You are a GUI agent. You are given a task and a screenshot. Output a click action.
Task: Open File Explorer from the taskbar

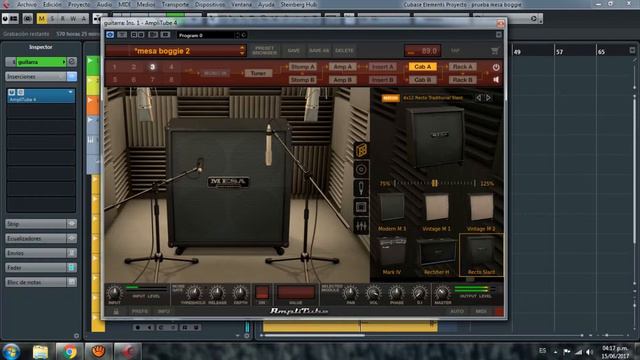(40, 351)
